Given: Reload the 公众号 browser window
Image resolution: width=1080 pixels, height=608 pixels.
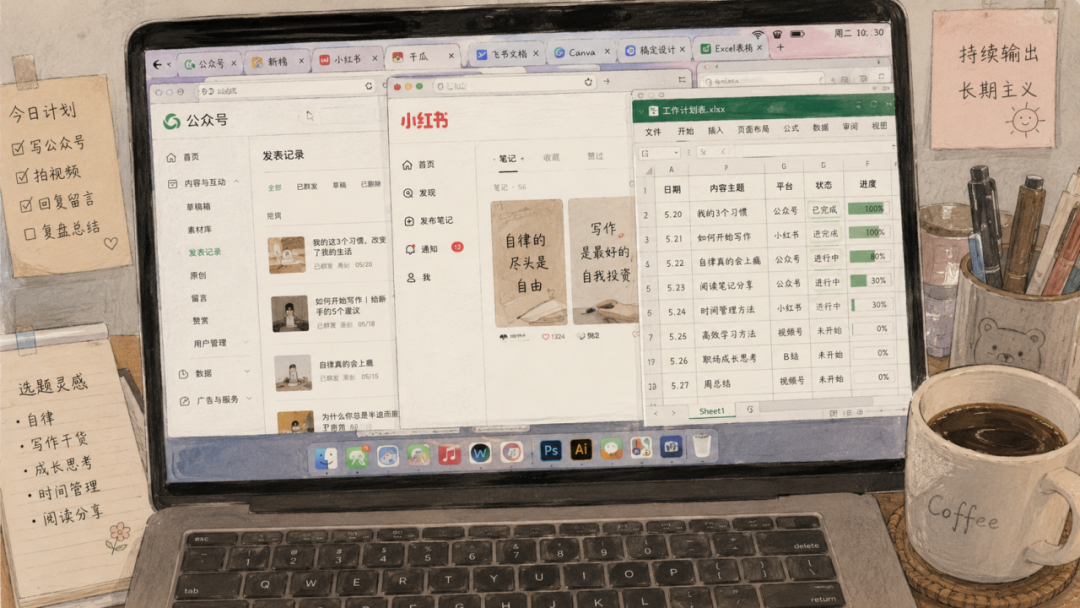Looking at the screenshot, I should [x=368, y=86].
